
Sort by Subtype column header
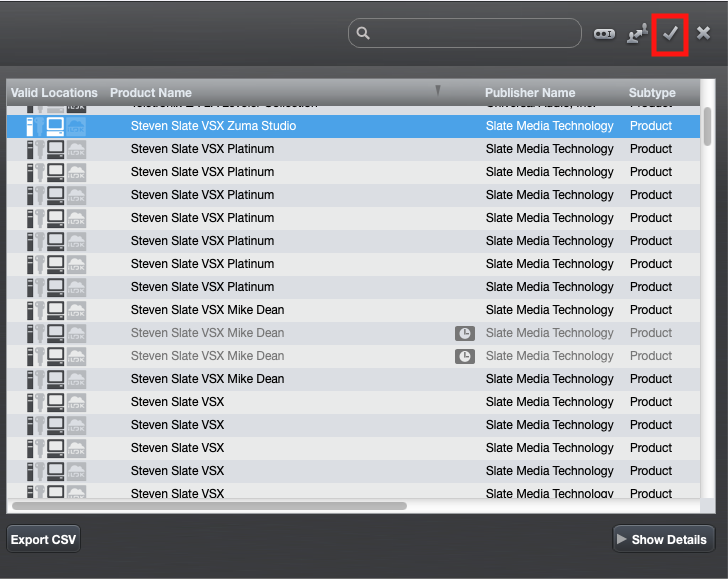click(x=652, y=92)
